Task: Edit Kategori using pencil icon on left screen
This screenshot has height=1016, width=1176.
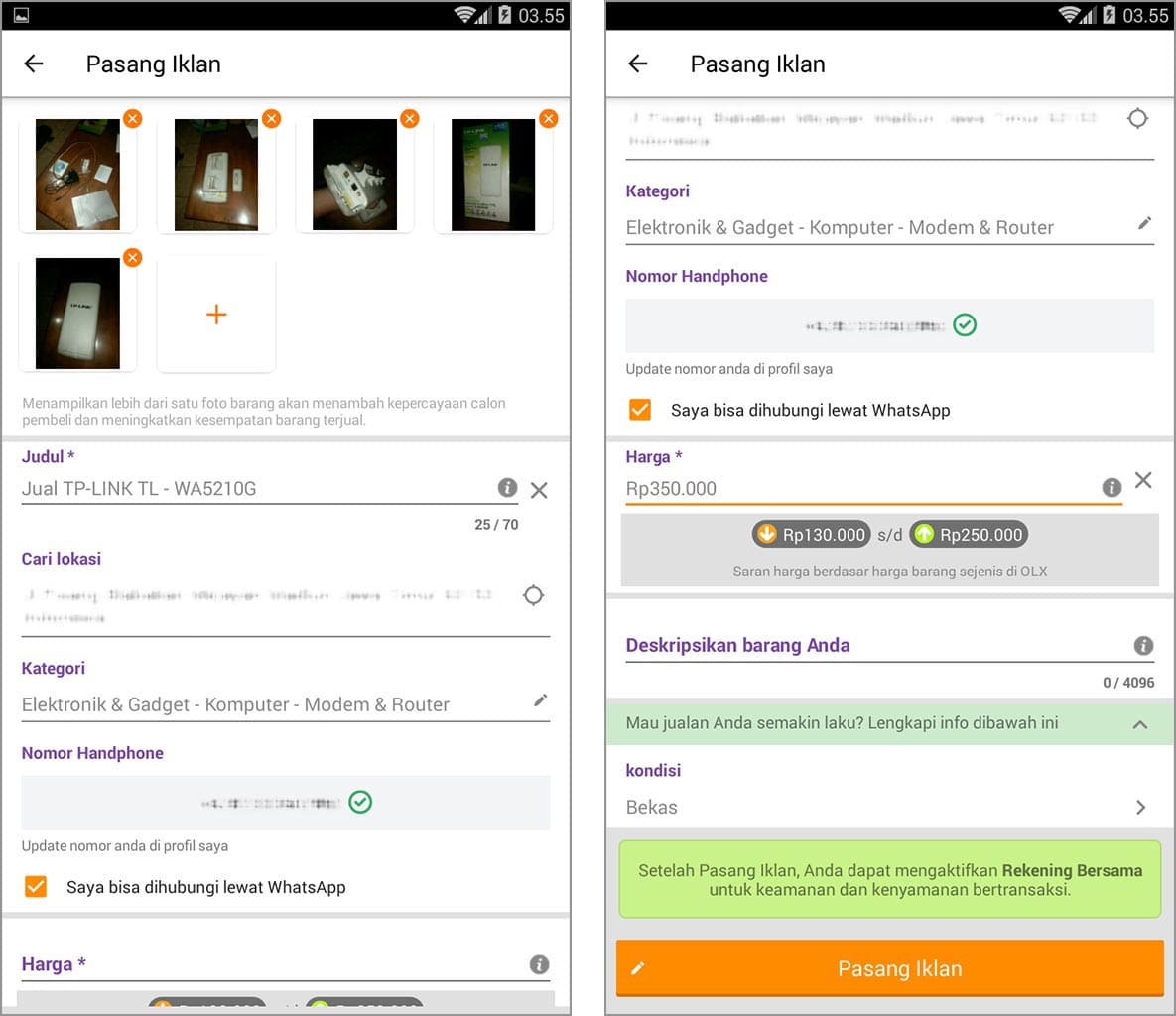Action: tap(540, 700)
